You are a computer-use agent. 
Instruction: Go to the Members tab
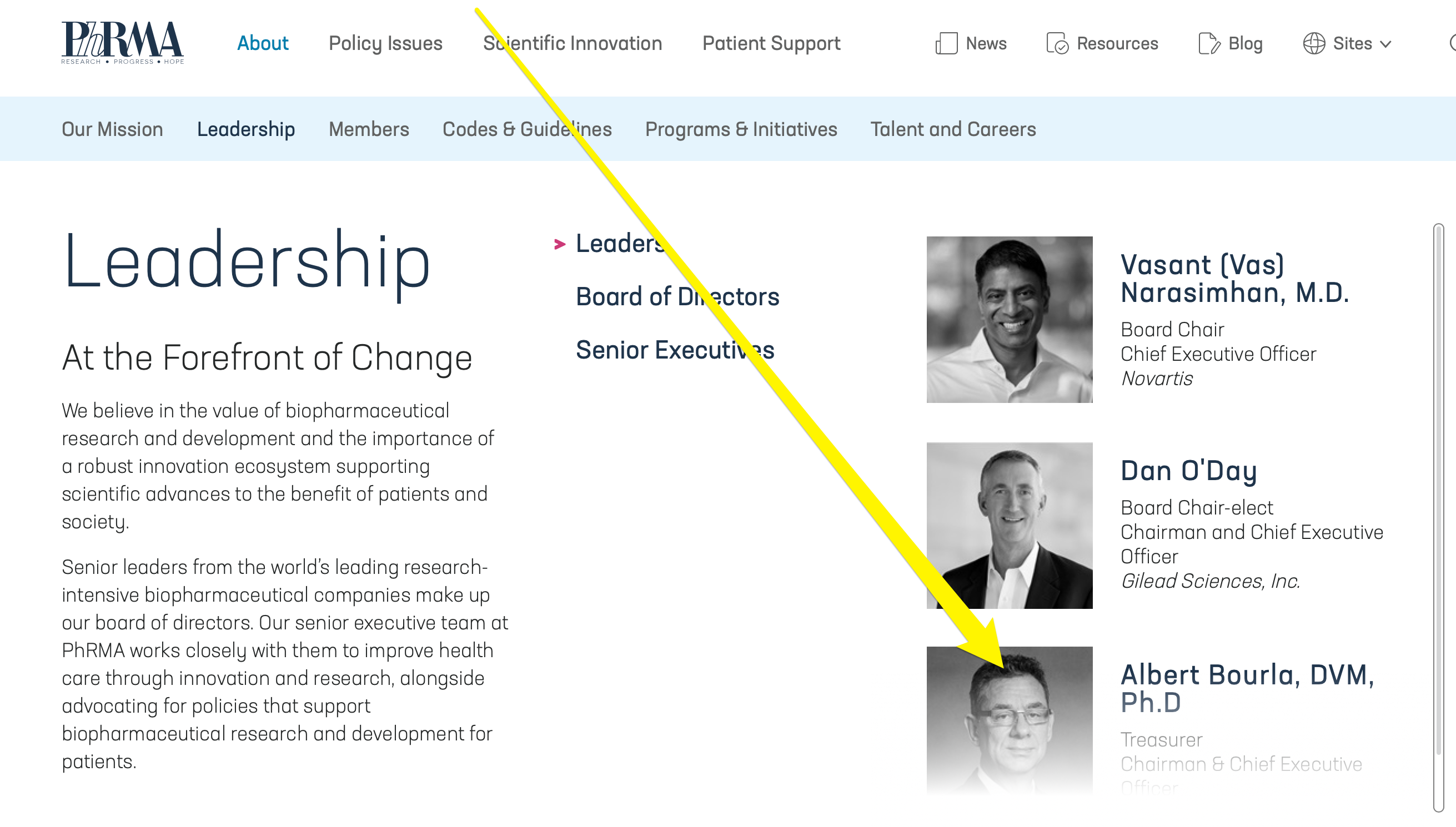tap(369, 129)
